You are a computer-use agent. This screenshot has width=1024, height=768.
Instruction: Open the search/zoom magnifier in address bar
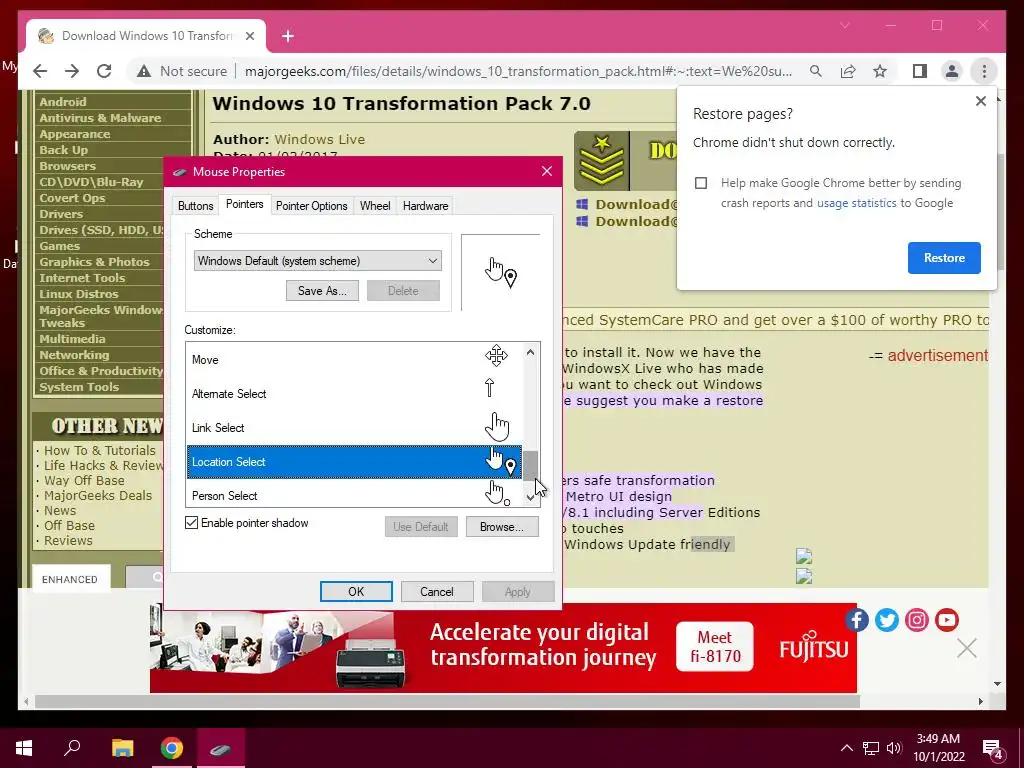point(816,71)
